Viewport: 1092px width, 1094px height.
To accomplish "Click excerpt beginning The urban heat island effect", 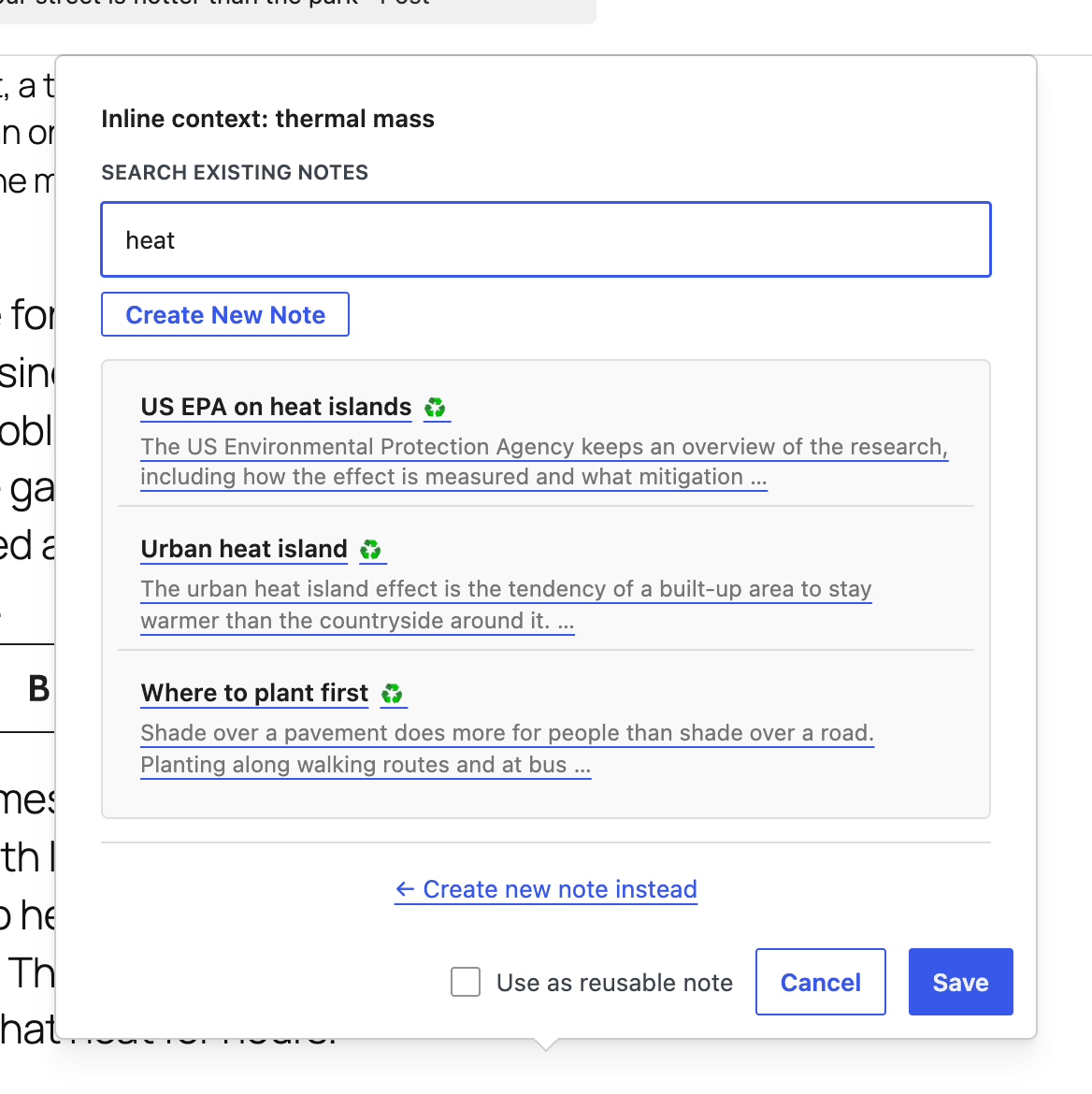I will pyautogui.click(x=507, y=604).
